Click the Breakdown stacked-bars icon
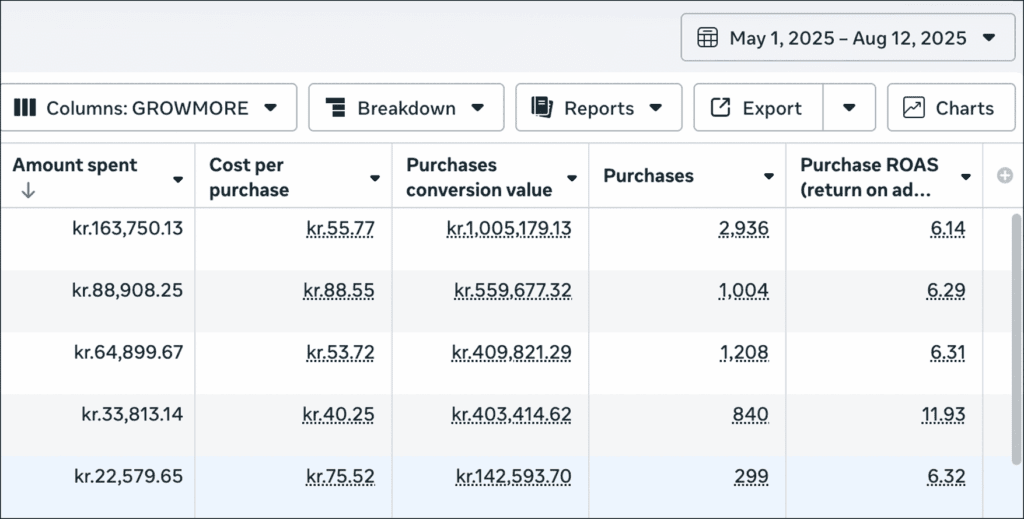Image resolution: width=1024 pixels, height=519 pixels. tap(335, 108)
